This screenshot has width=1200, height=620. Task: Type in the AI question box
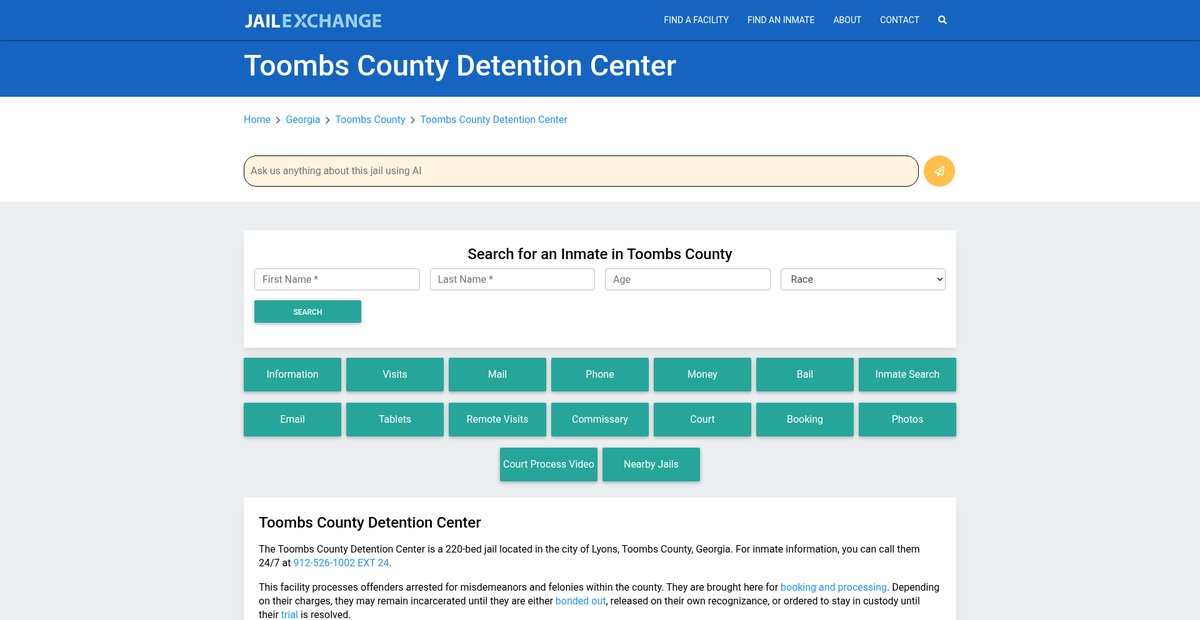pyautogui.click(x=580, y=171)
